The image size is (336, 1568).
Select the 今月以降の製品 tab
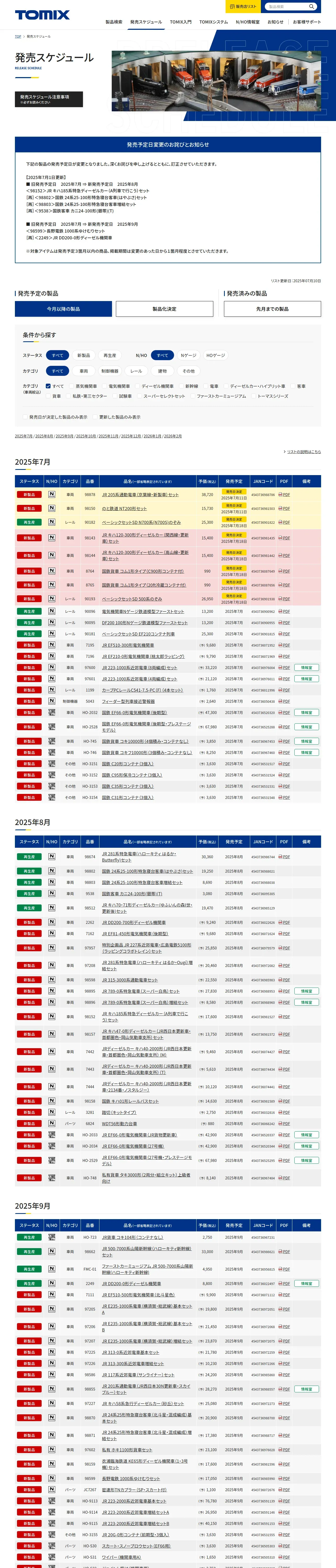tap(63, 309)
